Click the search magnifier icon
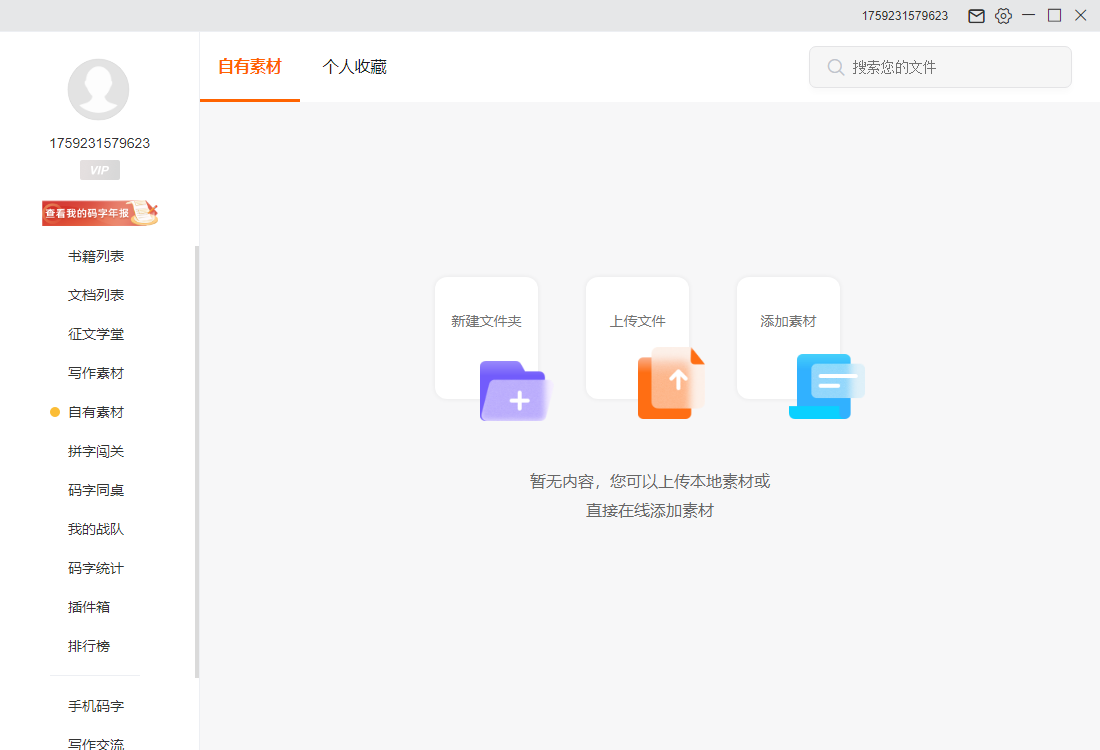Viewport: 1100px width, 750px height. tap(836, 67)
